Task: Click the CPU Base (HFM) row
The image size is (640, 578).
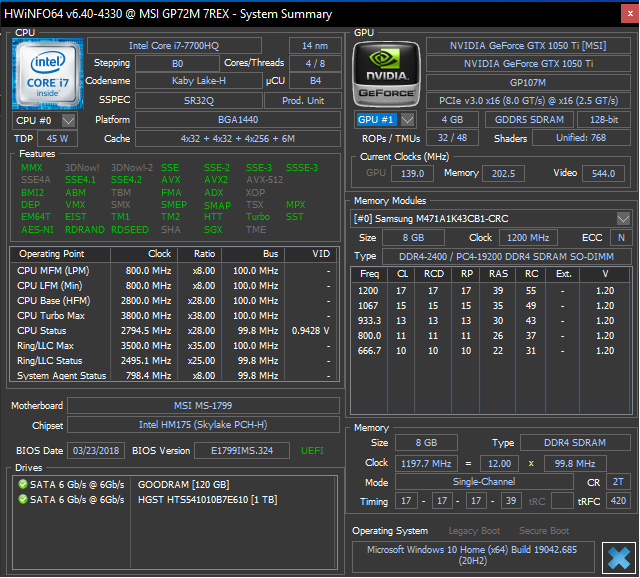Action: 174,301
